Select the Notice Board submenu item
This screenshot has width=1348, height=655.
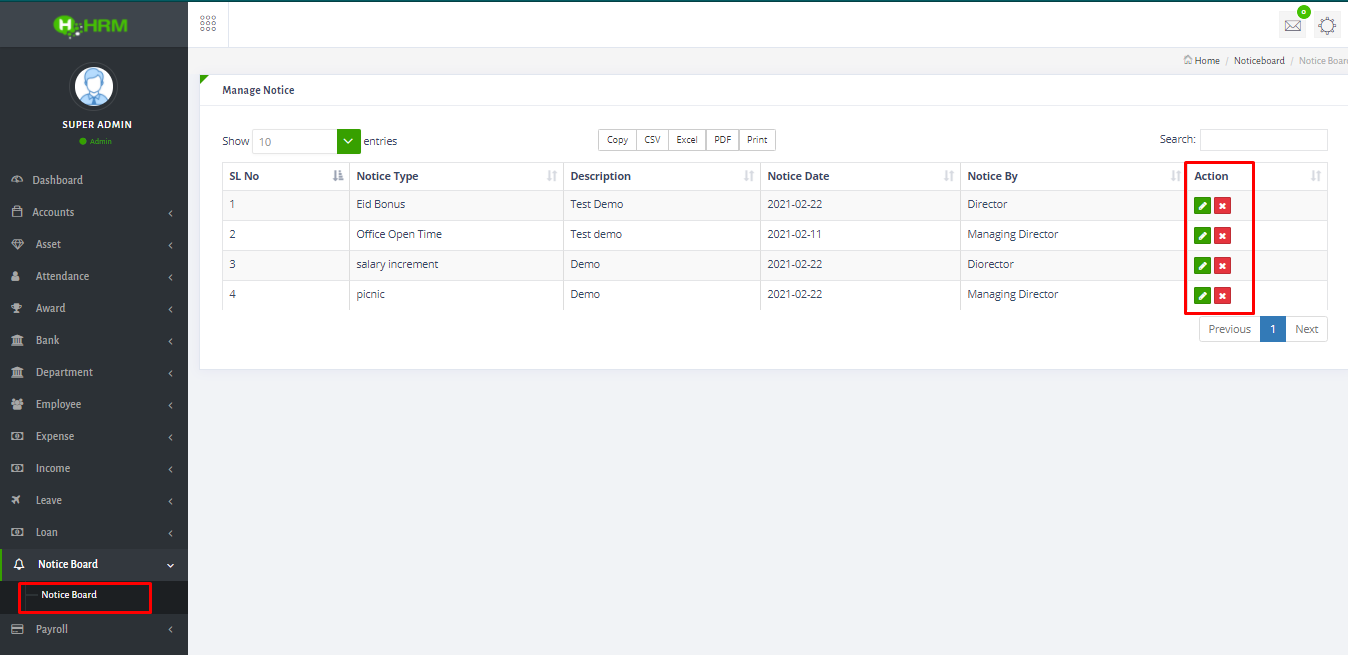point(69,595)
